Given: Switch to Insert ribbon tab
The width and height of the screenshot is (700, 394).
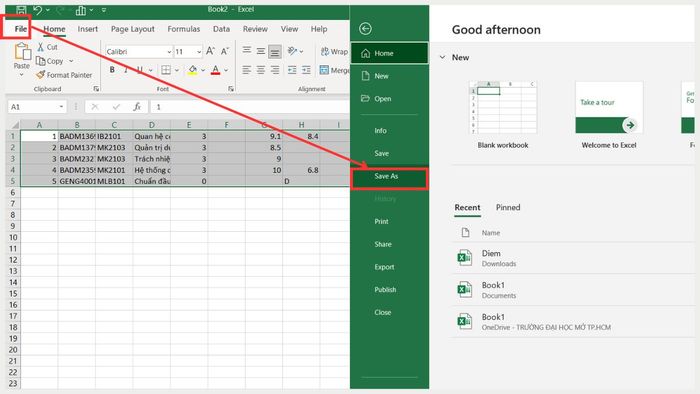Looking at the screenshot, I should tap(88, 29).
